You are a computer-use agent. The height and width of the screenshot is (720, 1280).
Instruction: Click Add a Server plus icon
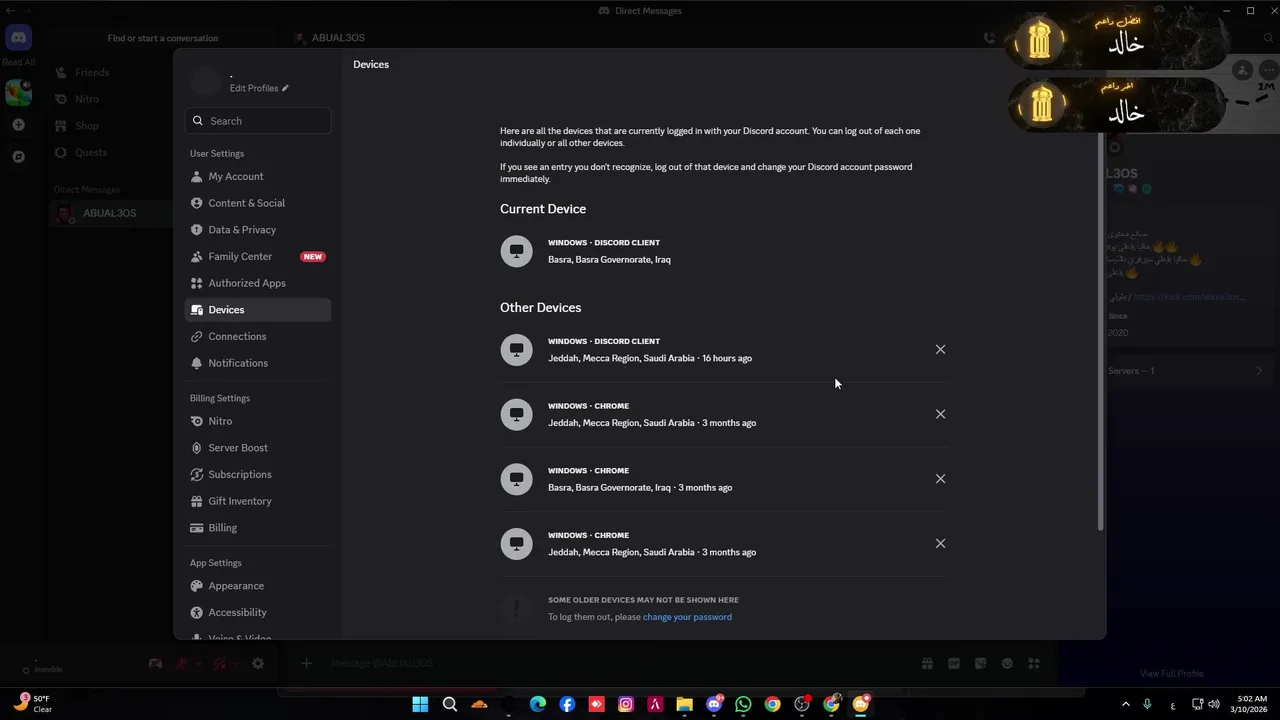[x=18, y=125]
